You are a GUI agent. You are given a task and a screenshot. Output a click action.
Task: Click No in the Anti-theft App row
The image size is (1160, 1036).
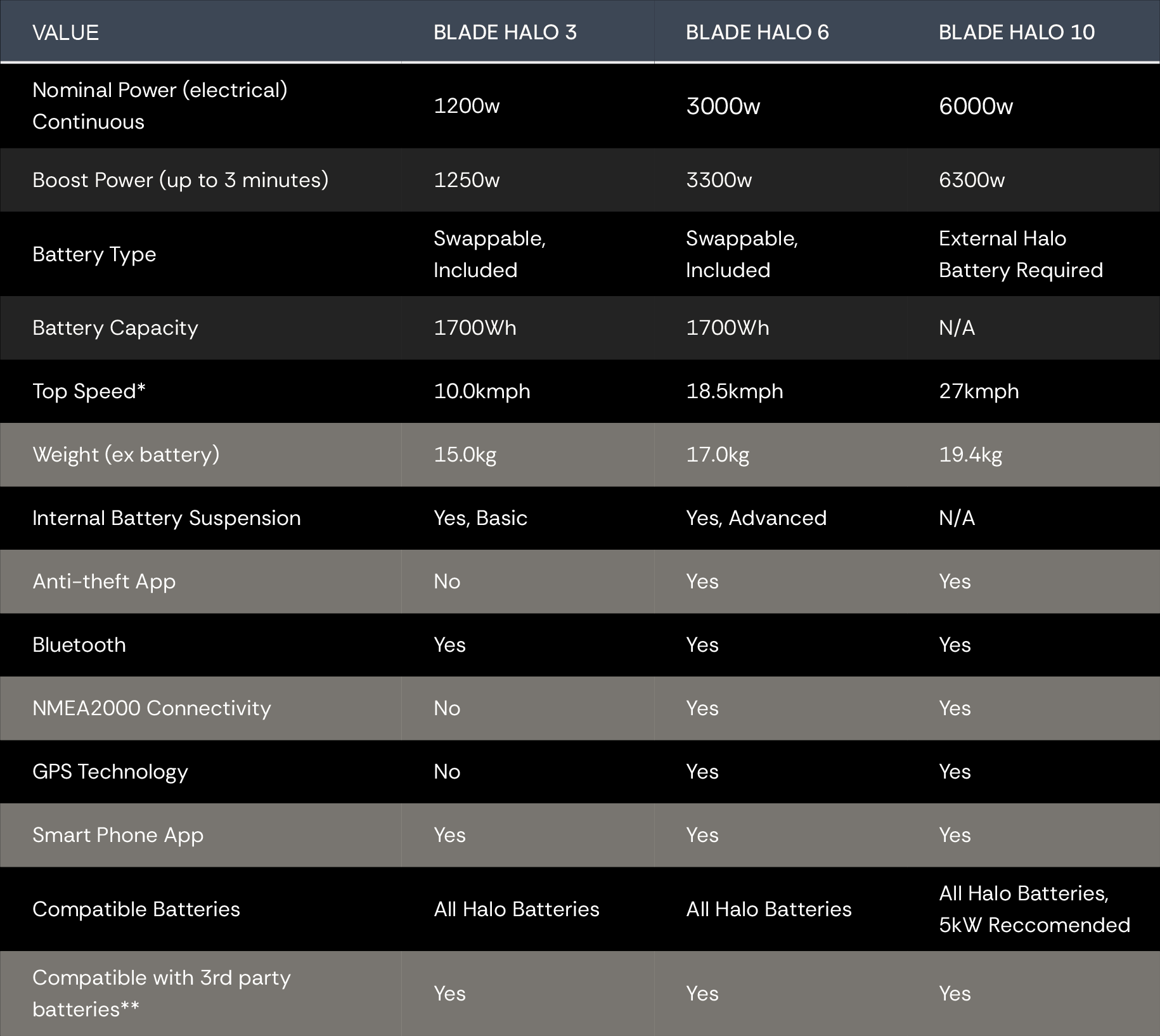(x=447, y=581)
